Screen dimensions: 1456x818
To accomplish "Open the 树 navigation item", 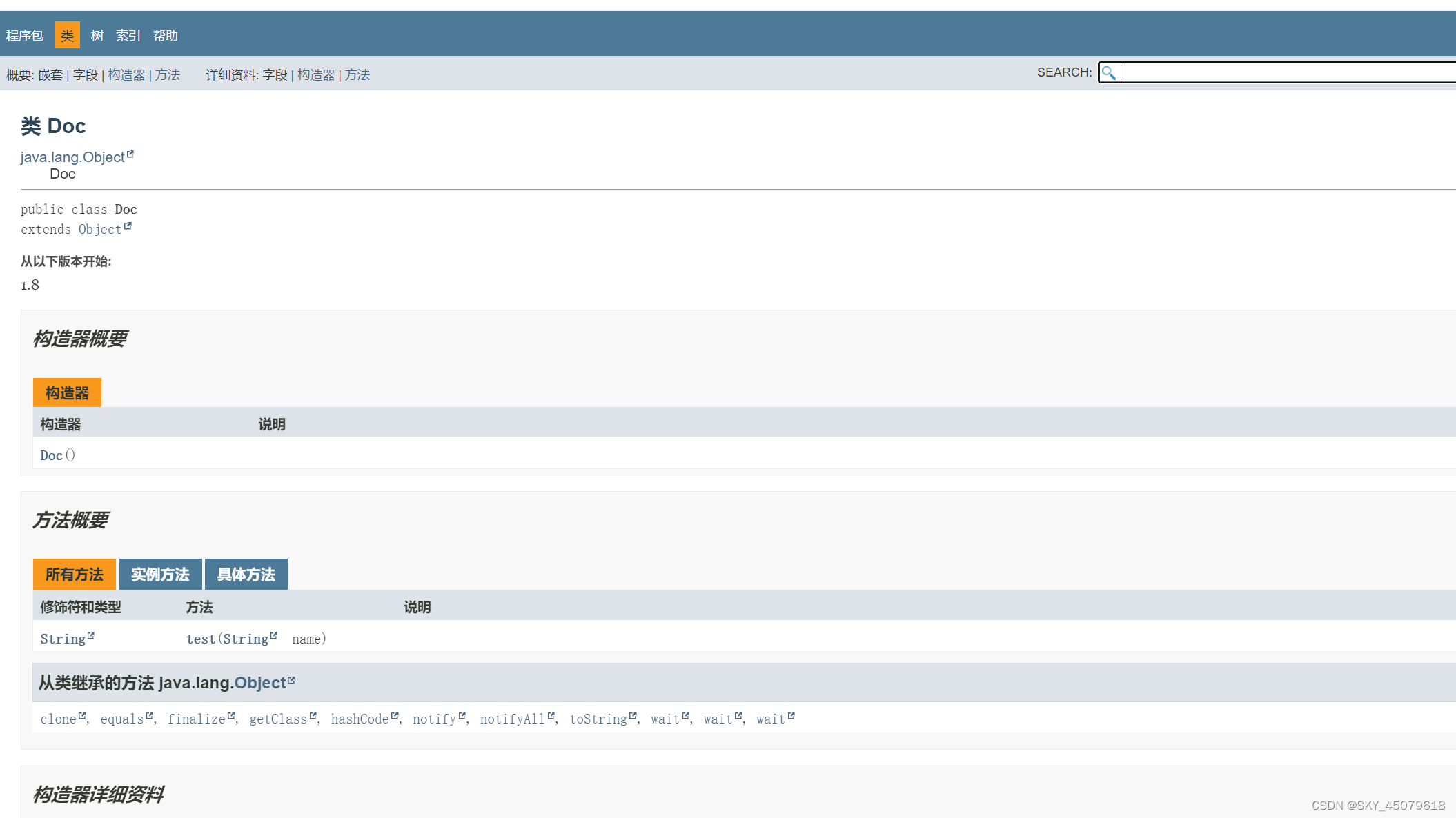I will (x=97, y=35).
